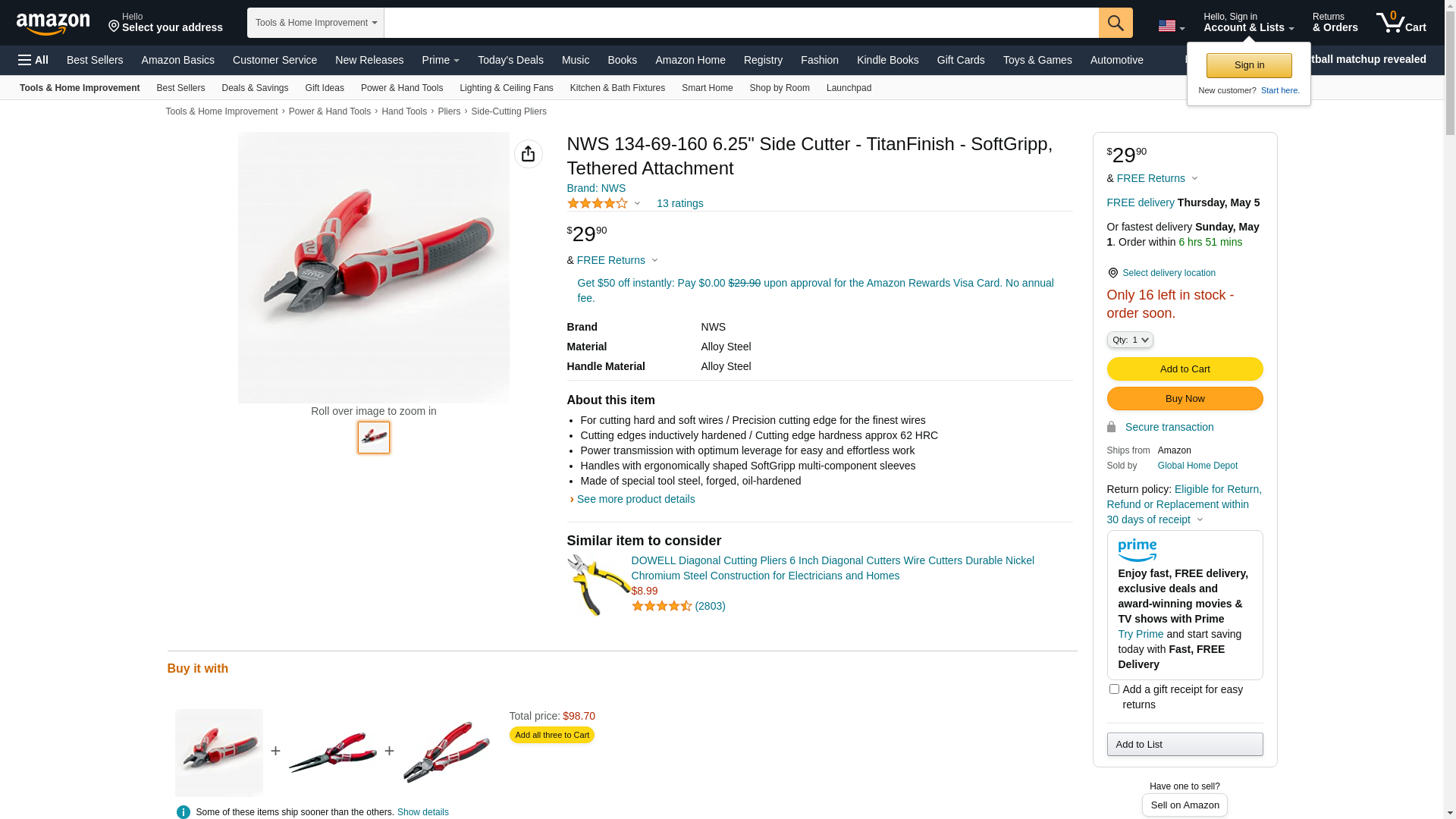1456x819 pixels.
Task: Click the share icon on product image
Action: (x=528, y=154)
